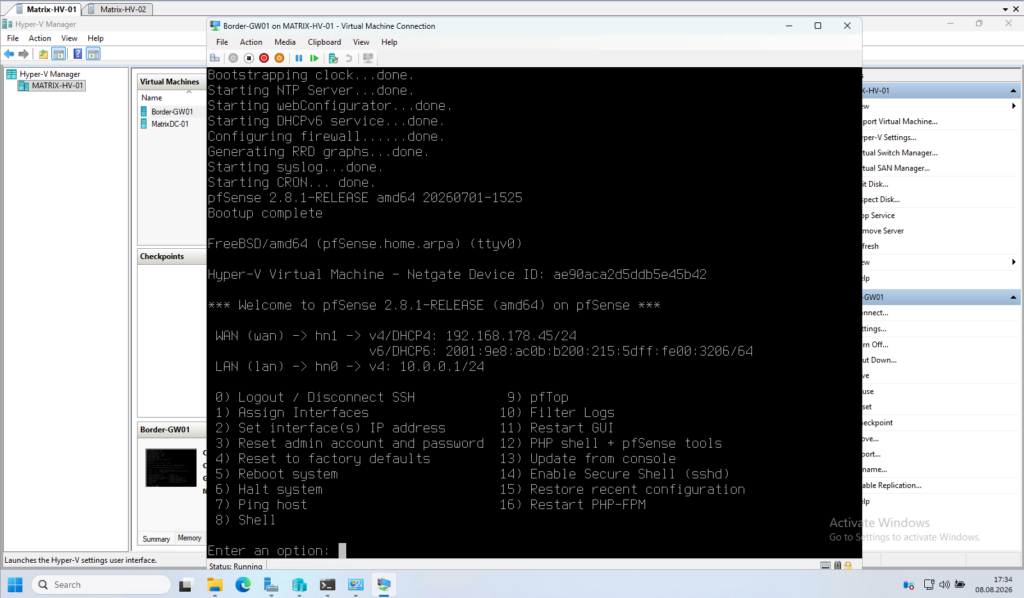The width and height of the screenshot is (1024, 598).
Task: Save VM state with the orange icon
Action: coord(280,58)
